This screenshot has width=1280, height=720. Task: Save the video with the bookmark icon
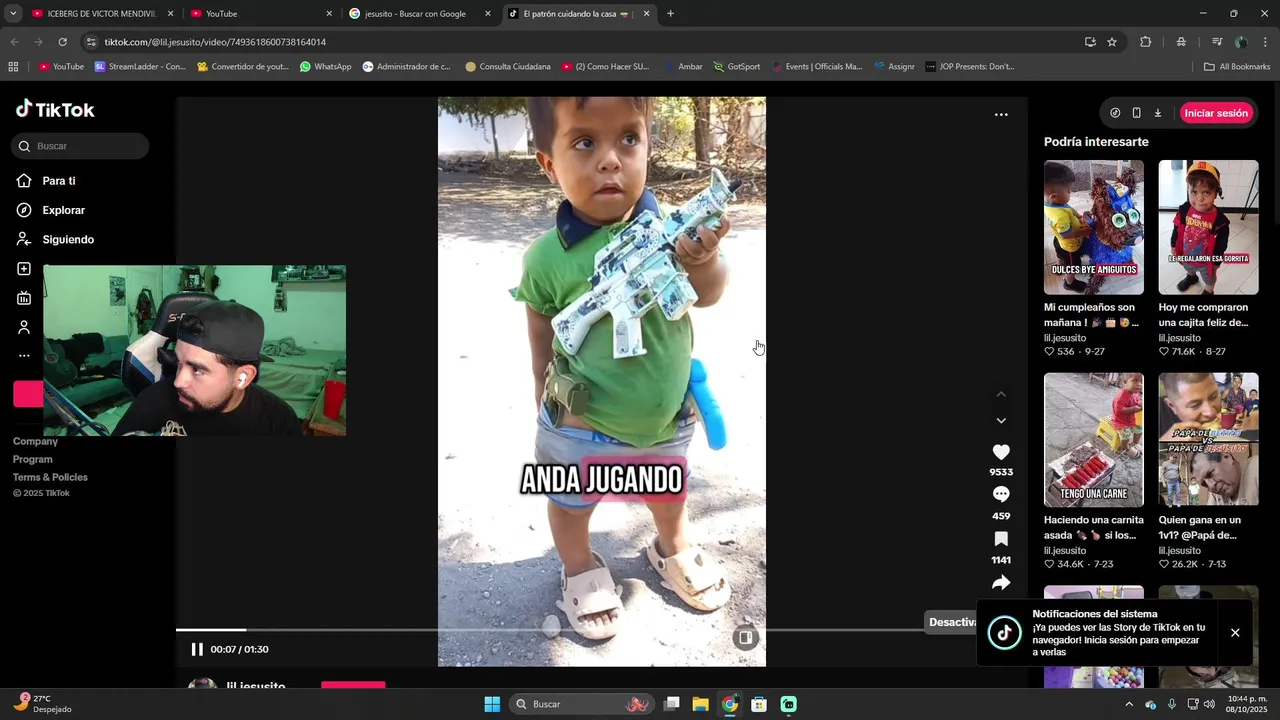point(1001,538)
